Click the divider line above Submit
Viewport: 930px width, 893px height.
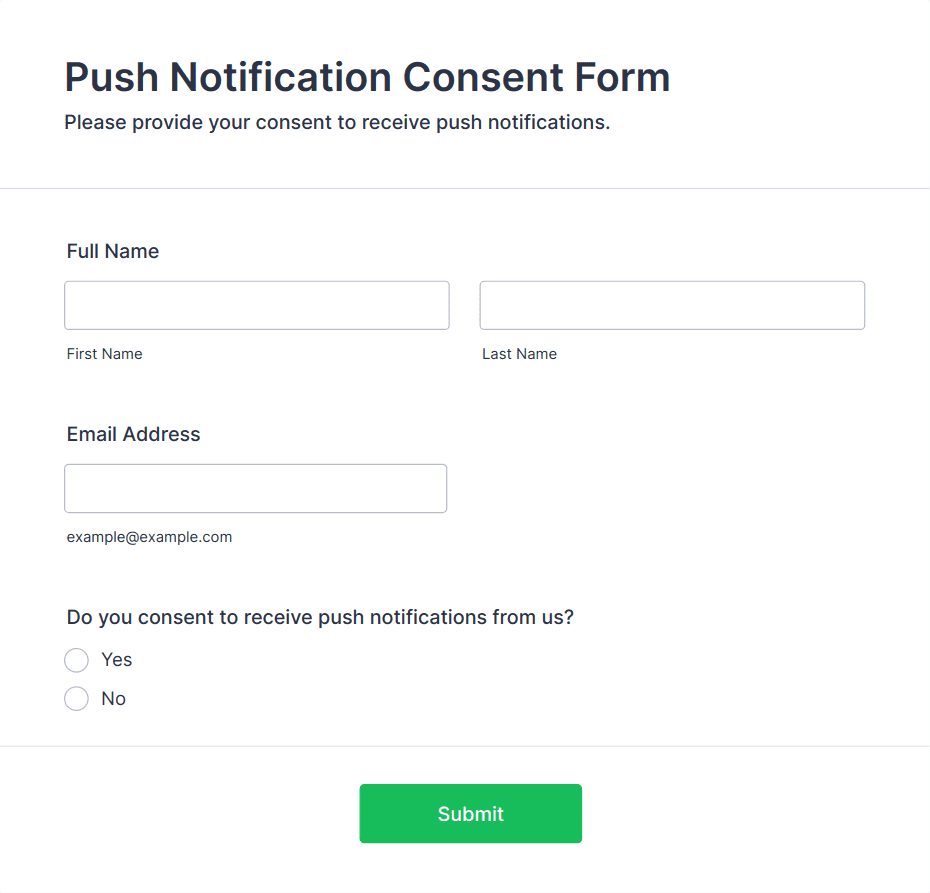[x=465, y=746]
